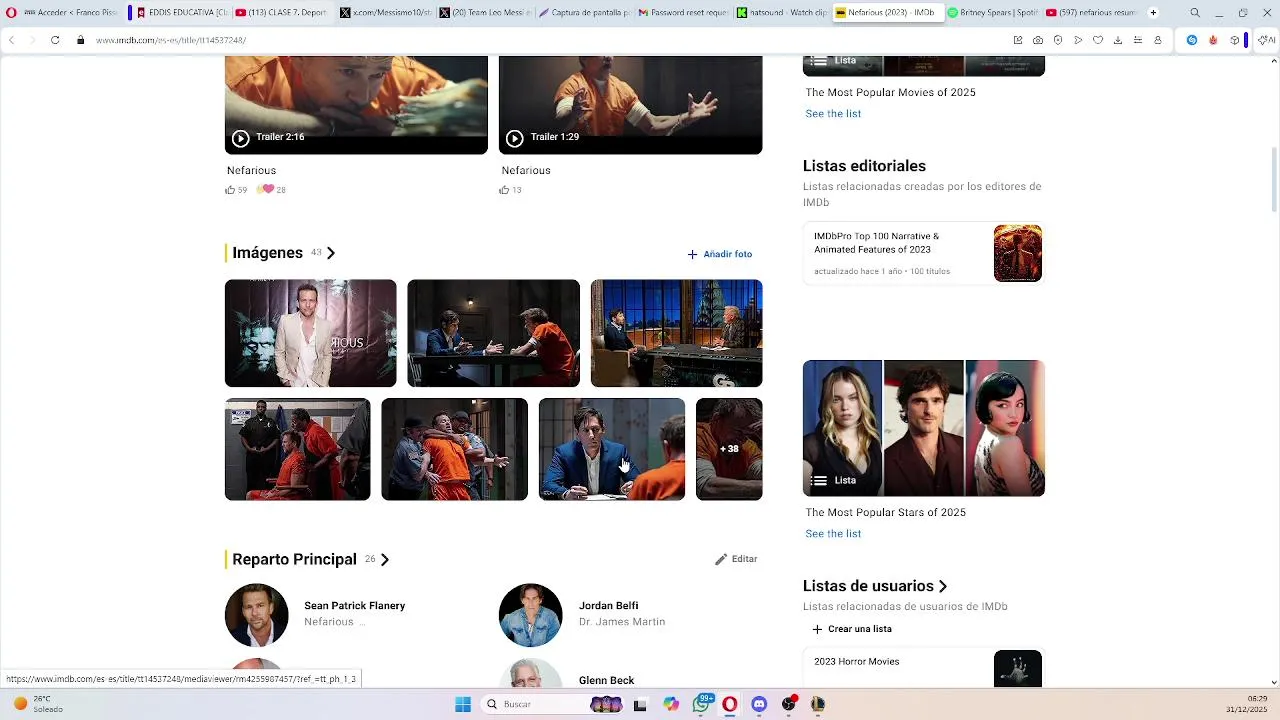The image size is (1280, 720).
Task: Click the weather widget showing 26°C Soleado
Action: [37, 704]
